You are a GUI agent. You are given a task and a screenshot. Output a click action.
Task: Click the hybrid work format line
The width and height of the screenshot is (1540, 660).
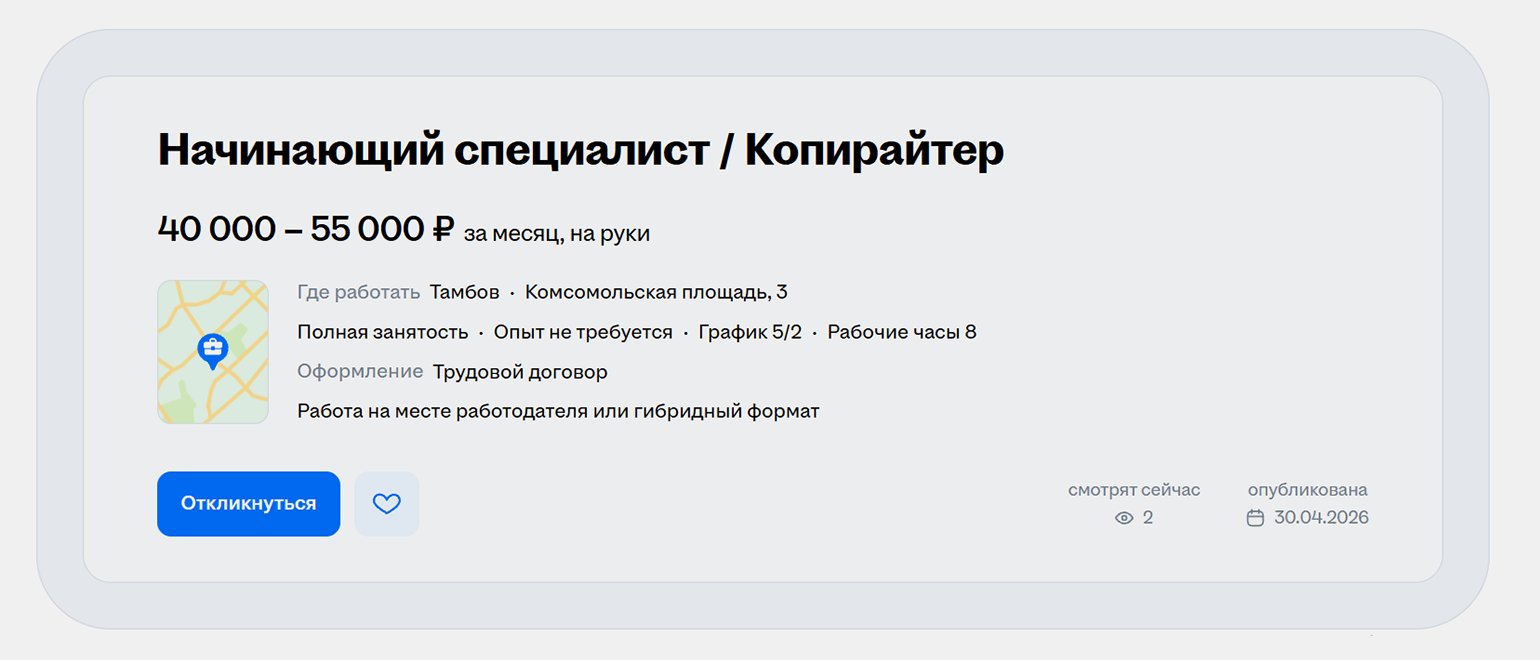[558, 411]
